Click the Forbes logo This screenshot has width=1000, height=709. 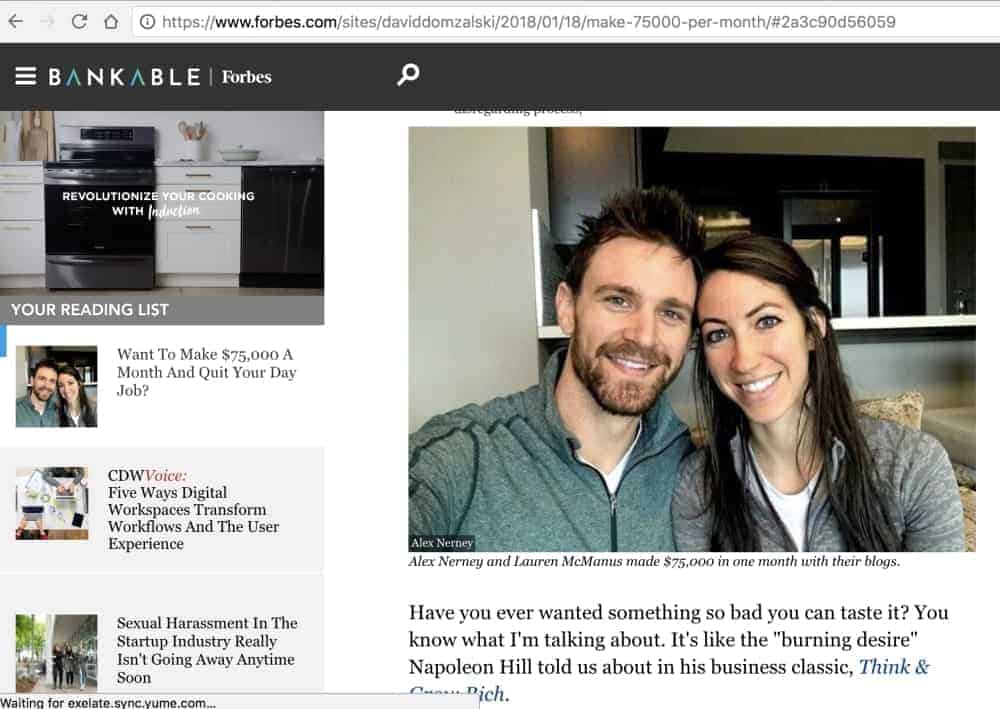point(246,77)
